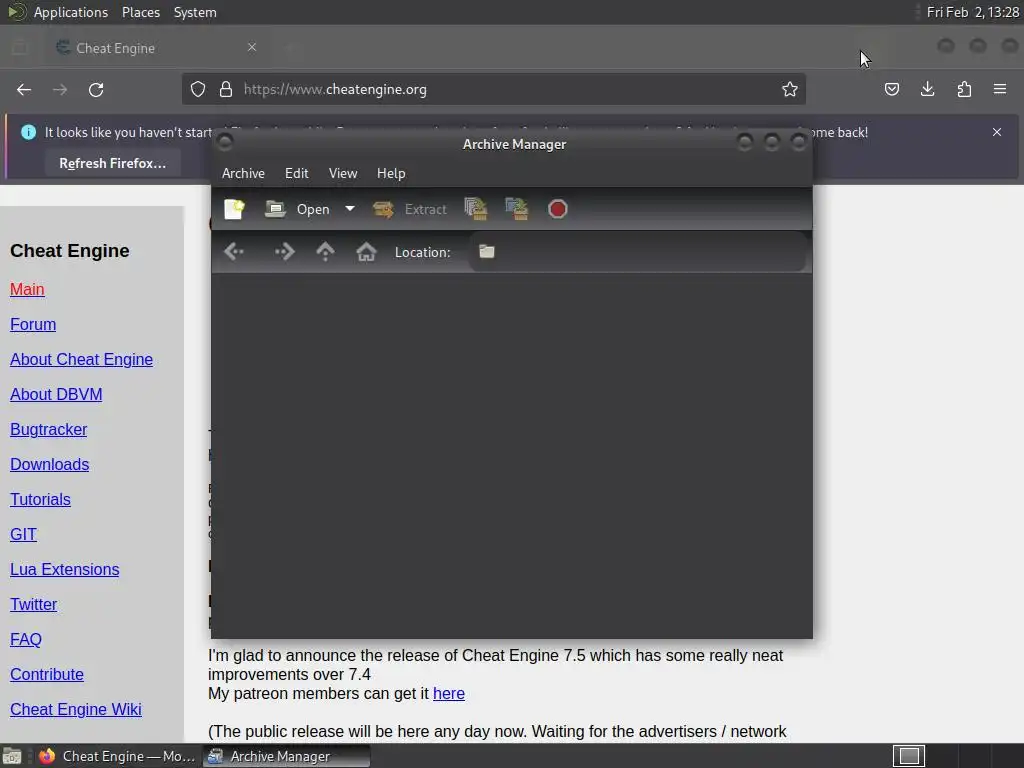This screenshot has width=1024, height=768.
Task: Open the GIT link
Action: tap(24, 534)
